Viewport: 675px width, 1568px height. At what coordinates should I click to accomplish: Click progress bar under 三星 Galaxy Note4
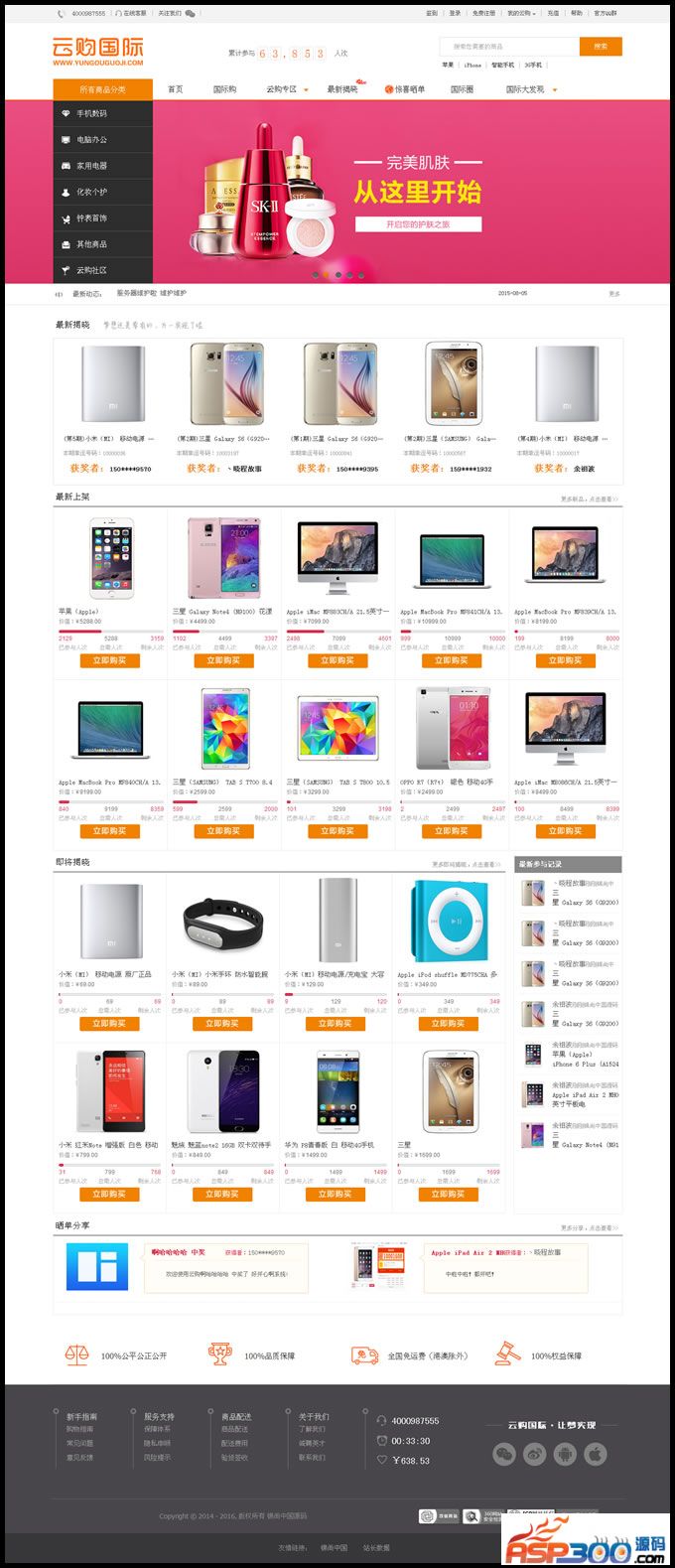(x=224, y=632)
